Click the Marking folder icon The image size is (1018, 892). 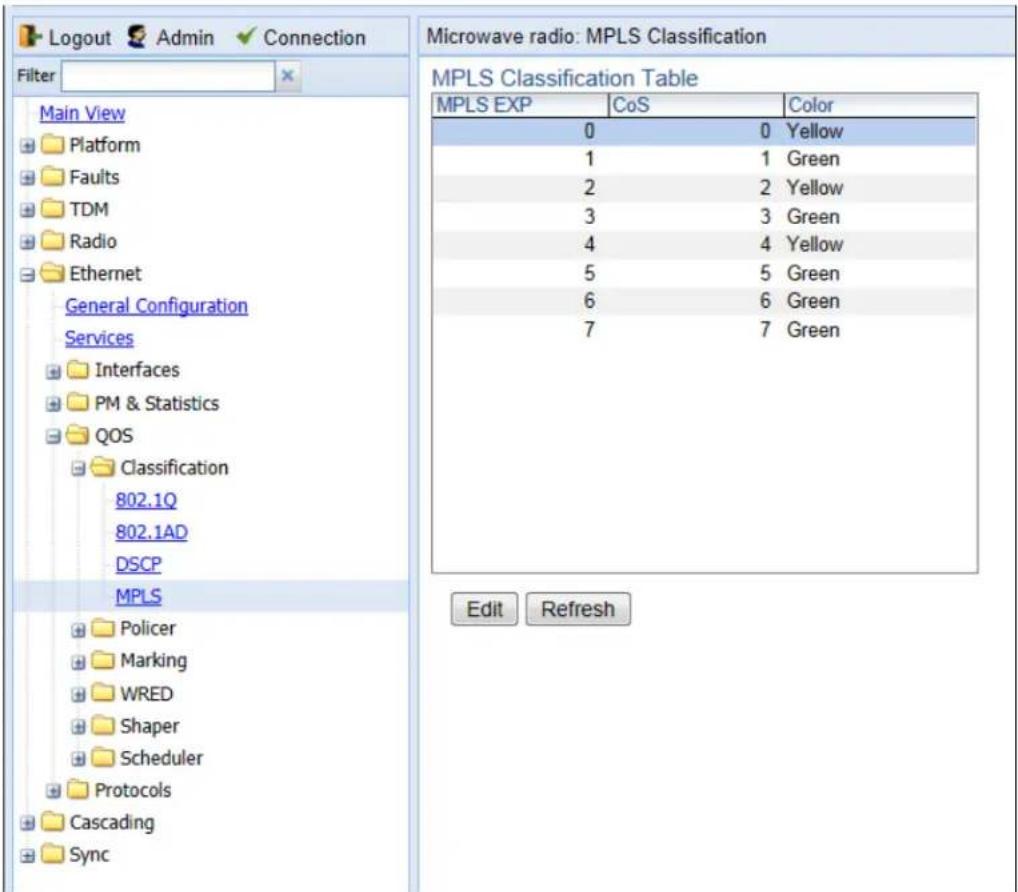(x=103, y=660)
